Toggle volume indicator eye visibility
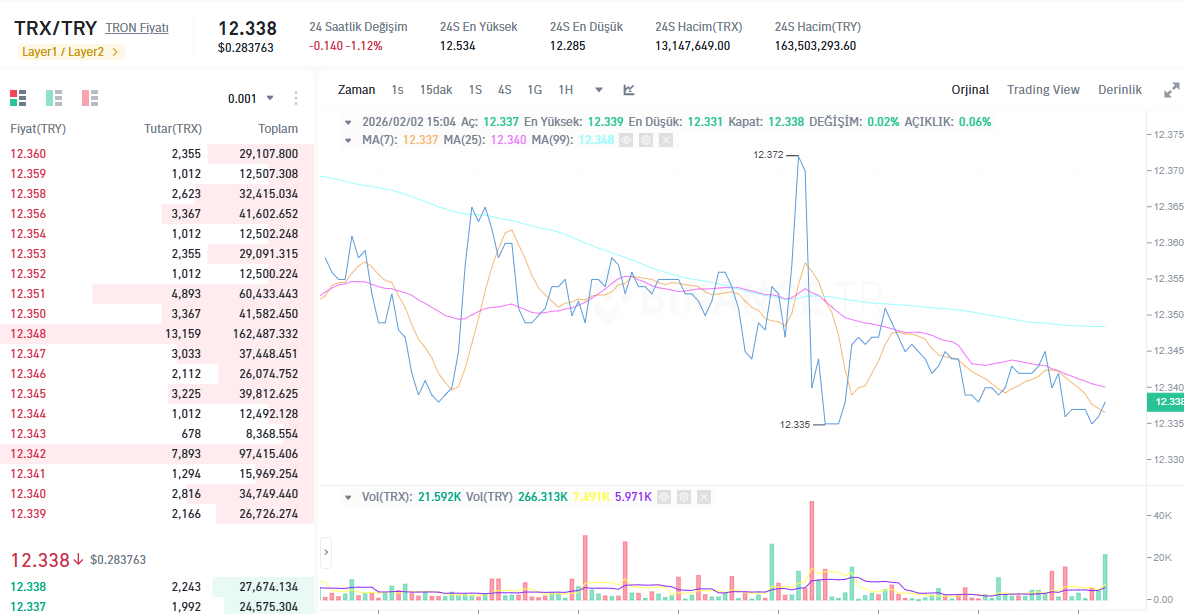Image resolution: width=1184 pixels, height=614 pixels. [664, 497]
